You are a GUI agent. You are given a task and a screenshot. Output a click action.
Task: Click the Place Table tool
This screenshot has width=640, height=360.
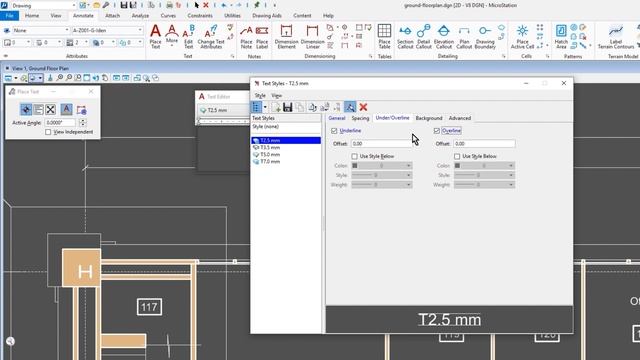pyautogui.click(x=384, y=37)
